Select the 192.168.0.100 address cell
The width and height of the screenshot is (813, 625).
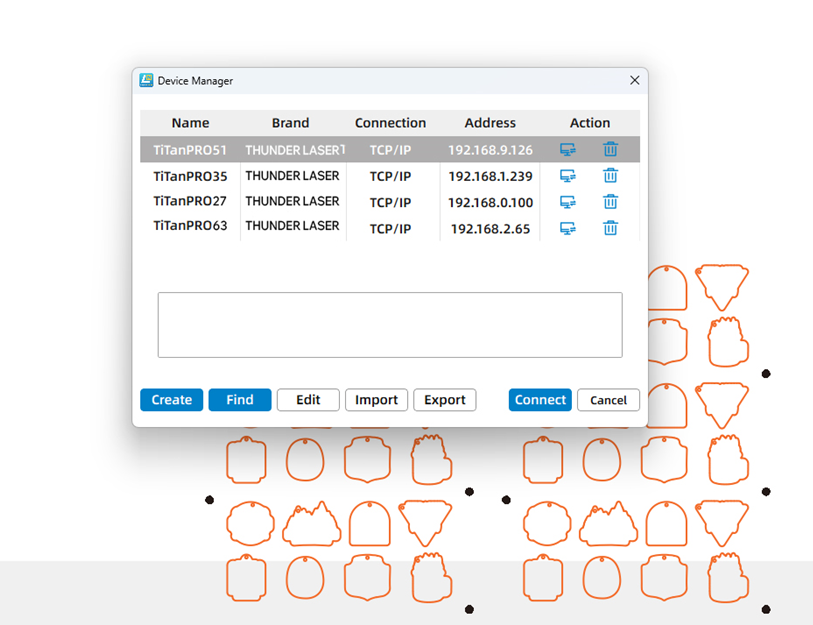(x=490, y=203)
